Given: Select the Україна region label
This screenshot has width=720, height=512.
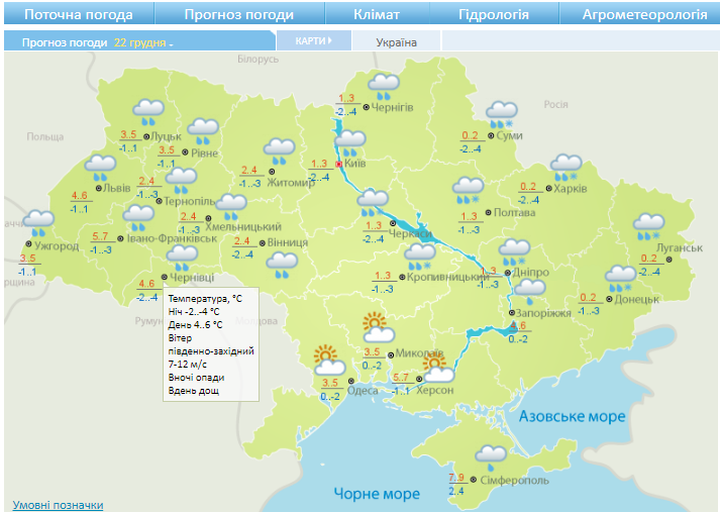Looking at the screenshot, I should coord(396,42).
